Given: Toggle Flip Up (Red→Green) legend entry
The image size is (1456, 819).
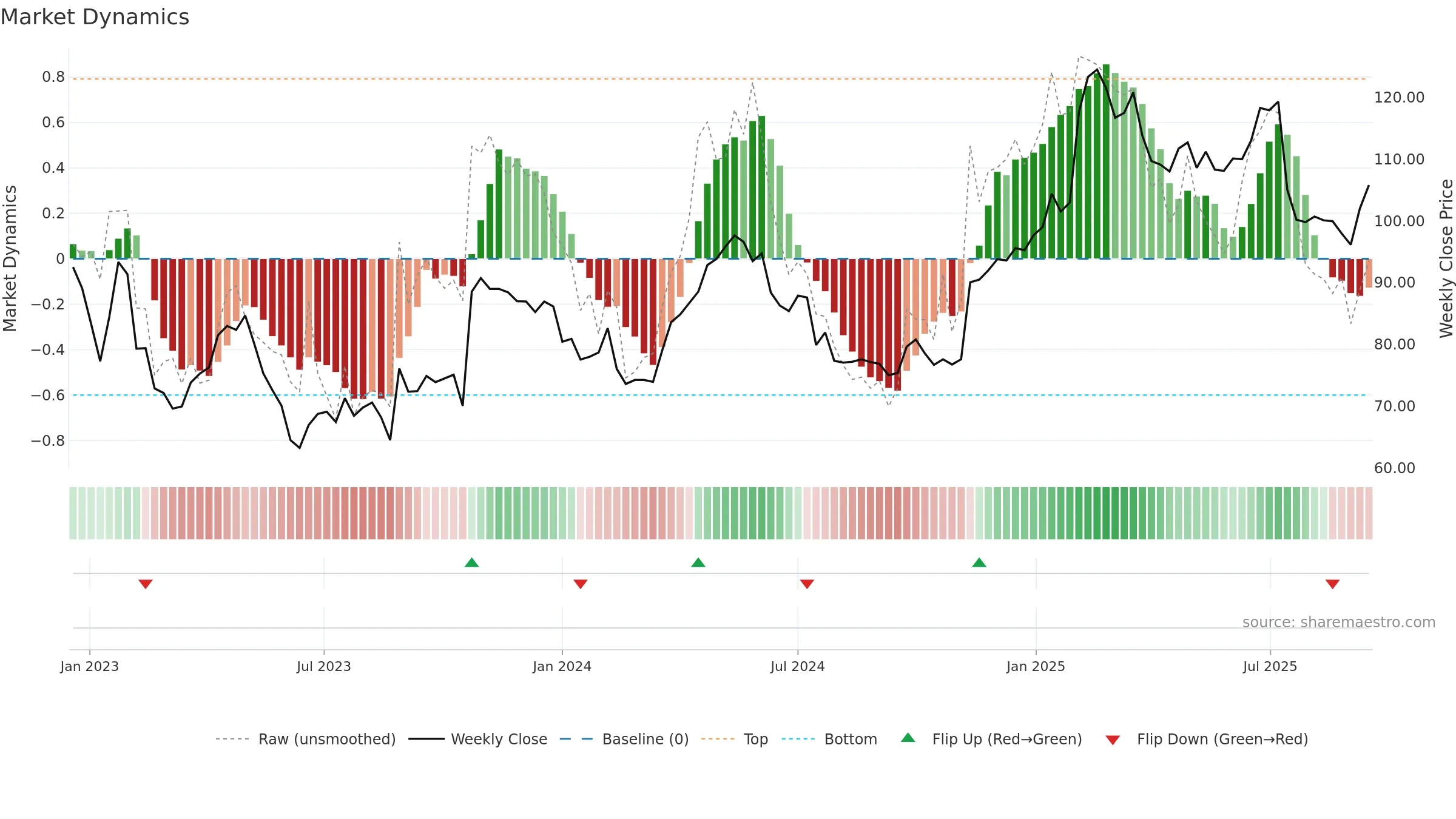Looking at the screenshot, I should click(x=991, y=739).
